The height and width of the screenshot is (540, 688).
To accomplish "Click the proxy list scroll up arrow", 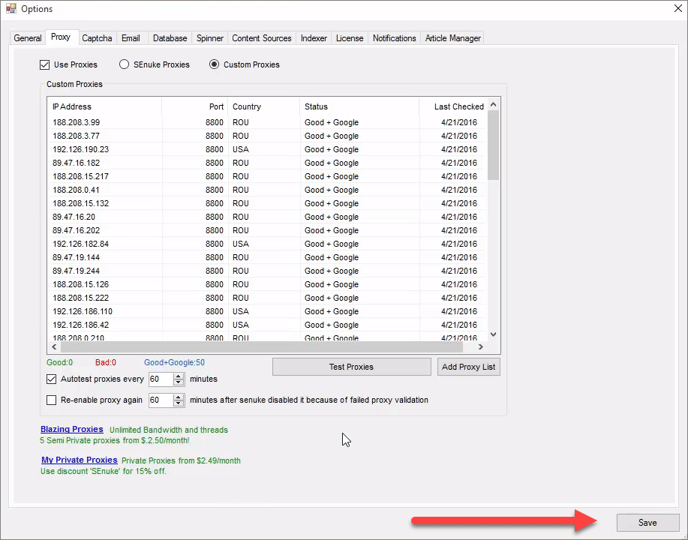I will pos(493,104).
